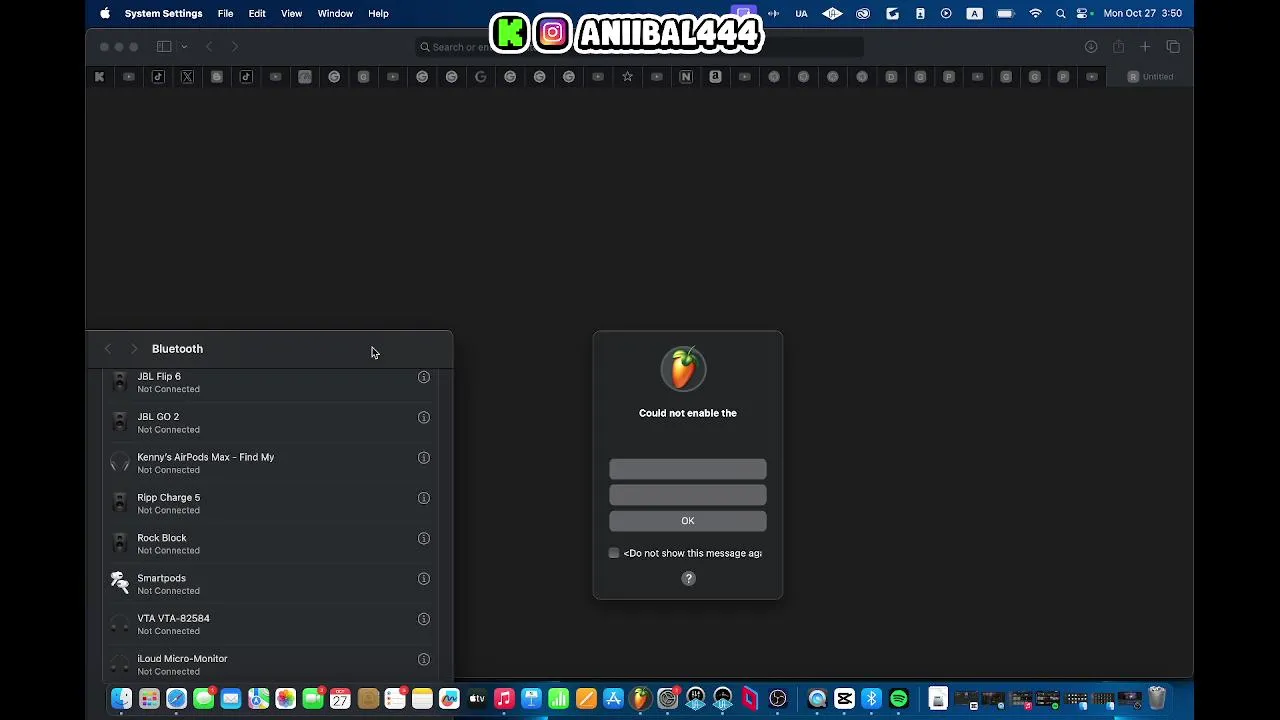Click the help question mark in FL Studio dialog
The image size is (1280, 720).
[688, 578]
